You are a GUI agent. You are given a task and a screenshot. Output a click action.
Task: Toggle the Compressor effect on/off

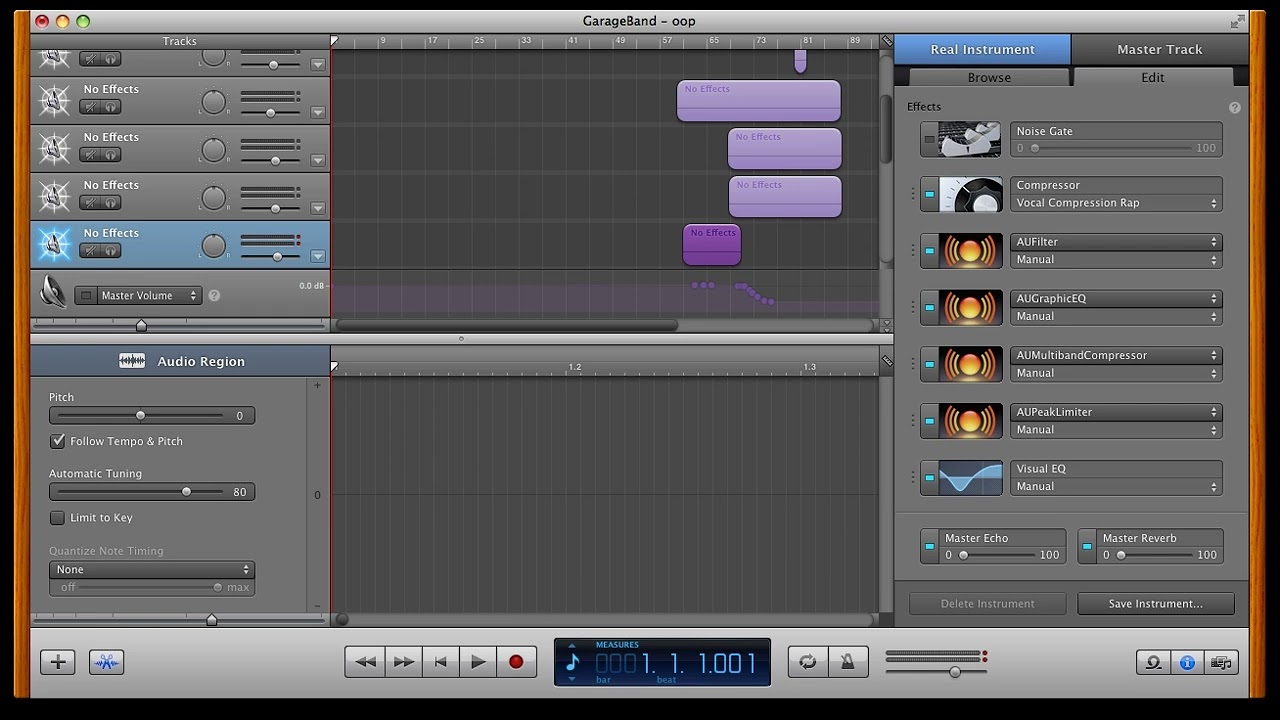(929, 194)
